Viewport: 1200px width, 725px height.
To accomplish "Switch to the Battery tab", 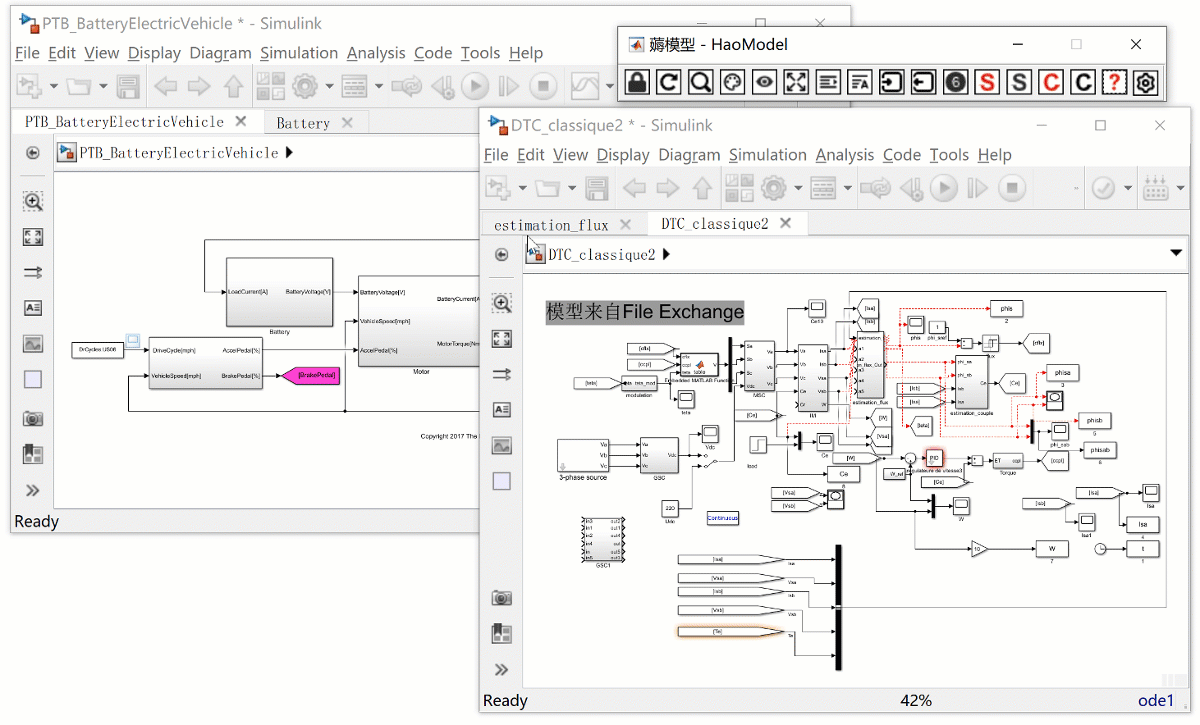I will 303,123.
